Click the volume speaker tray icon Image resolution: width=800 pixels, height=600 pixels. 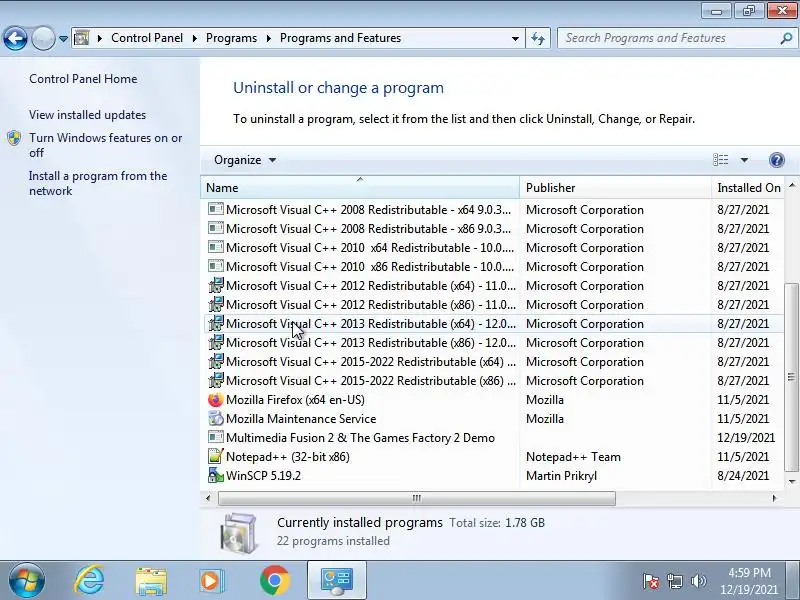[698, 581]
